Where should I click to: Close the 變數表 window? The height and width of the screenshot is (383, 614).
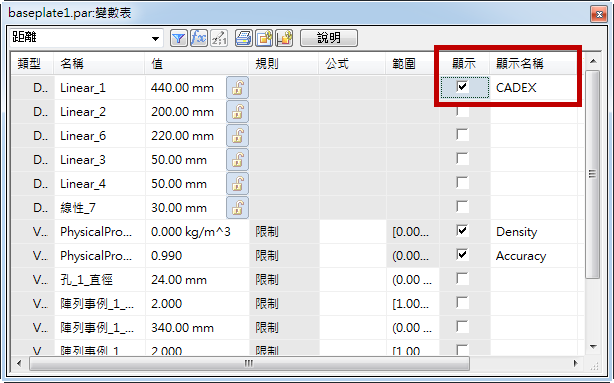(599, 14)
